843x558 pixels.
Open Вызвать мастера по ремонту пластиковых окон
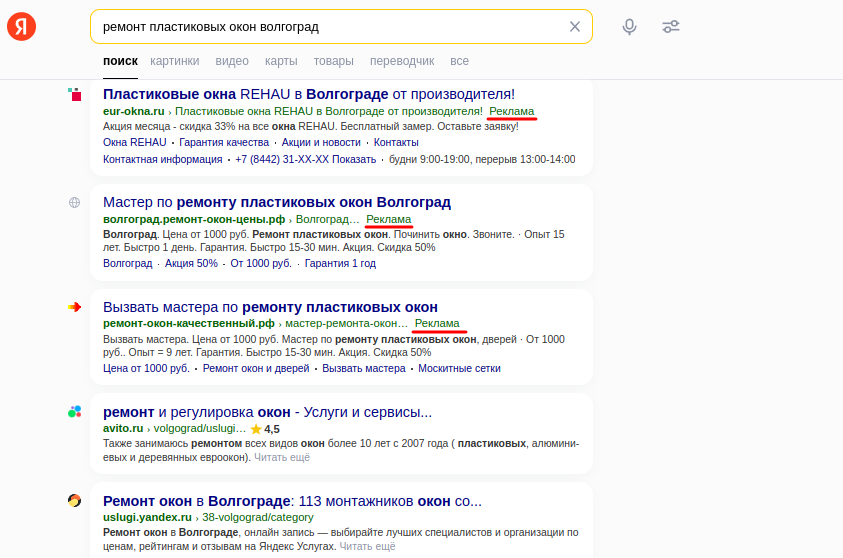tap(270, 307)
